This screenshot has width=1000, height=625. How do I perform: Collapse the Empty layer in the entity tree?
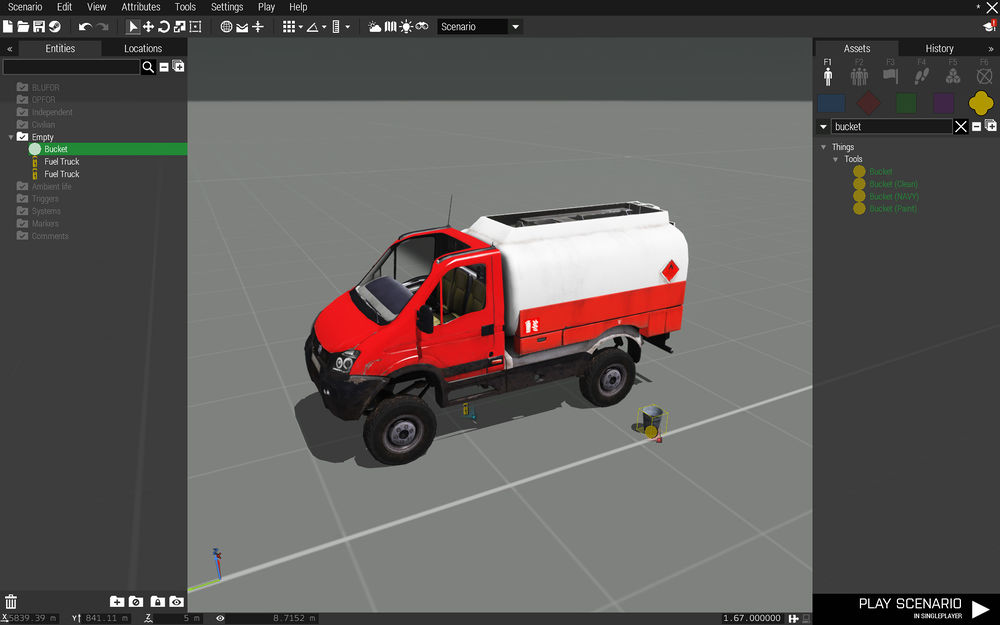(13, 136)
